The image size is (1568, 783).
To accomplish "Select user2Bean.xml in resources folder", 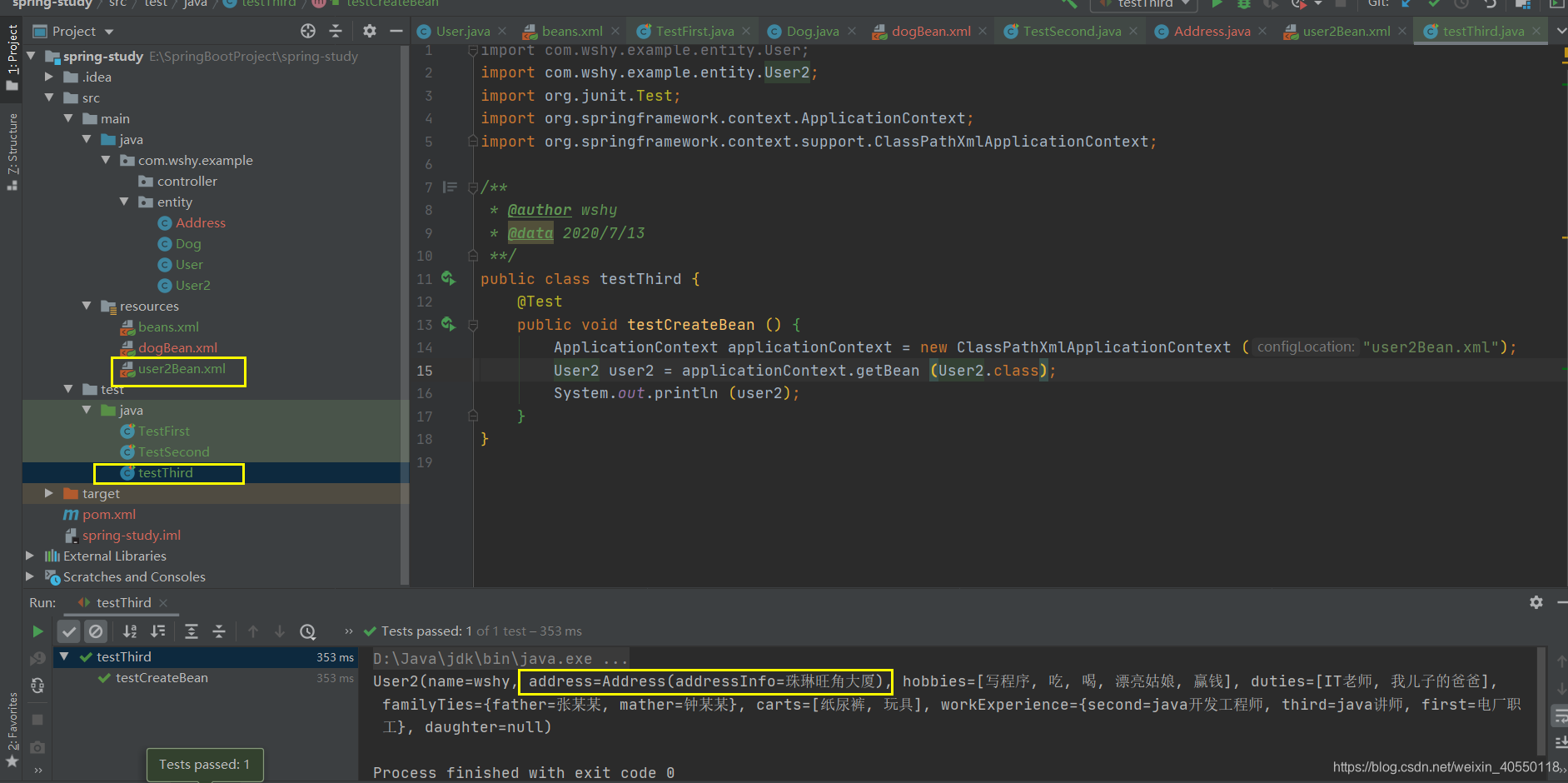I will click(182, 368).
